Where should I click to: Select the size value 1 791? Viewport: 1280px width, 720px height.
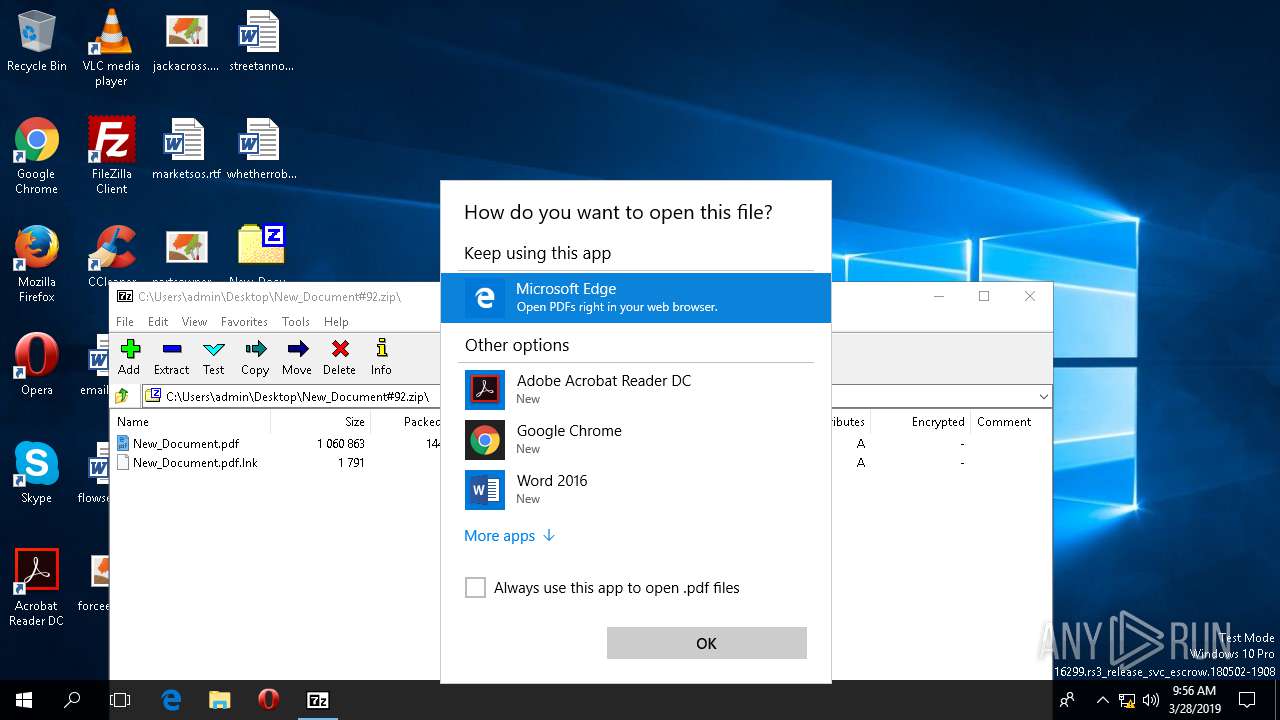pos(351,463)
